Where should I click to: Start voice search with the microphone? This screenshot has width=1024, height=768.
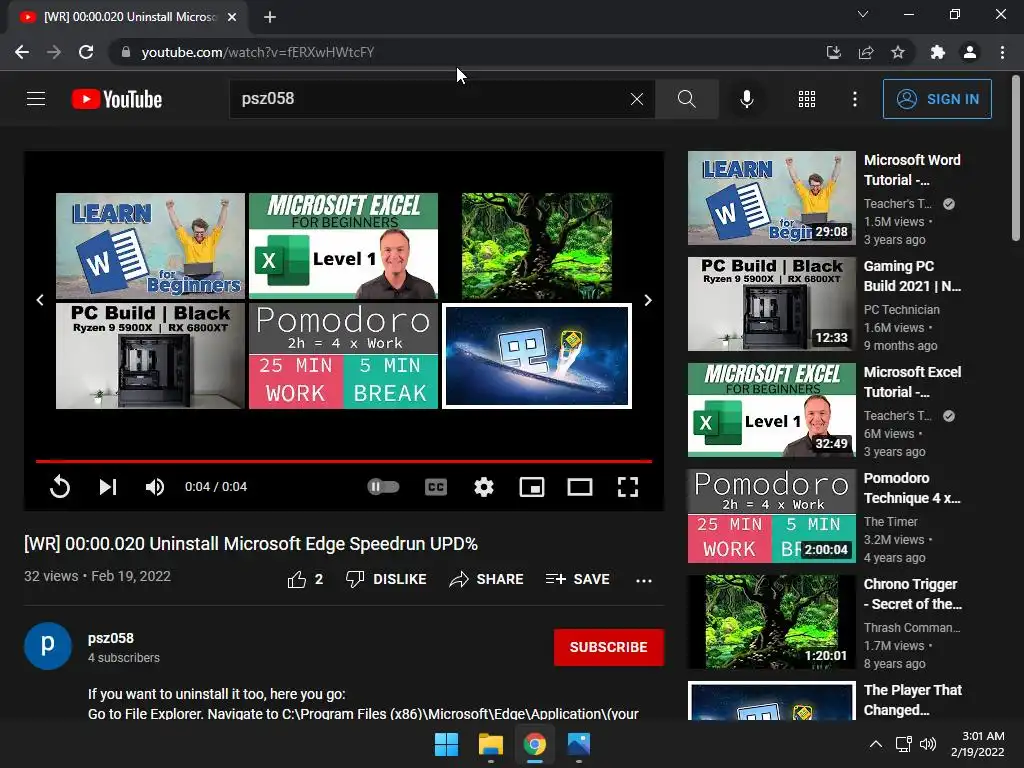pyautogui.click(x=746, y=99)
